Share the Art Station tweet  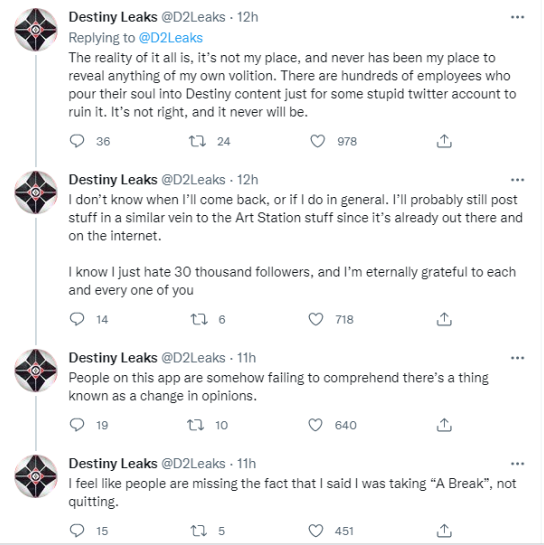pos(444,319)
